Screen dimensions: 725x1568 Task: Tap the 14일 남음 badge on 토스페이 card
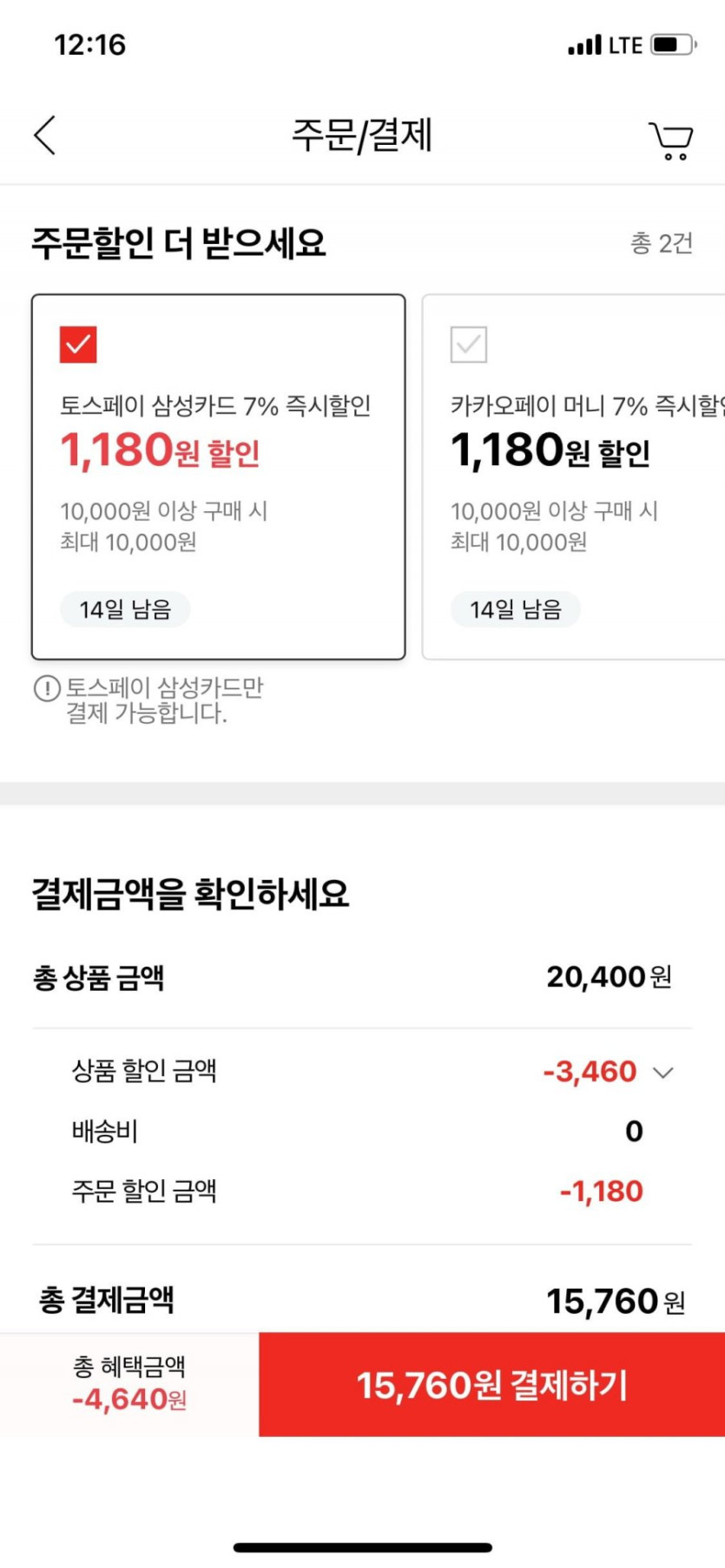tap(125, 609)
